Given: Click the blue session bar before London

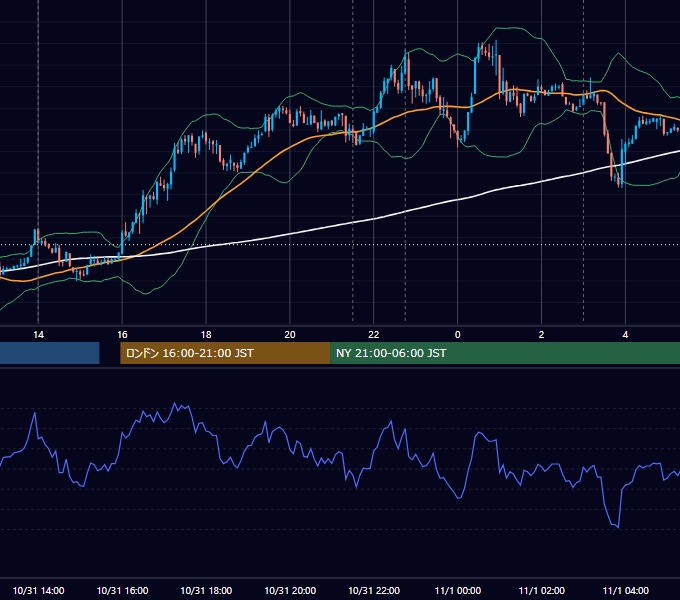Looking at the screenshot, I should point(49,353).
